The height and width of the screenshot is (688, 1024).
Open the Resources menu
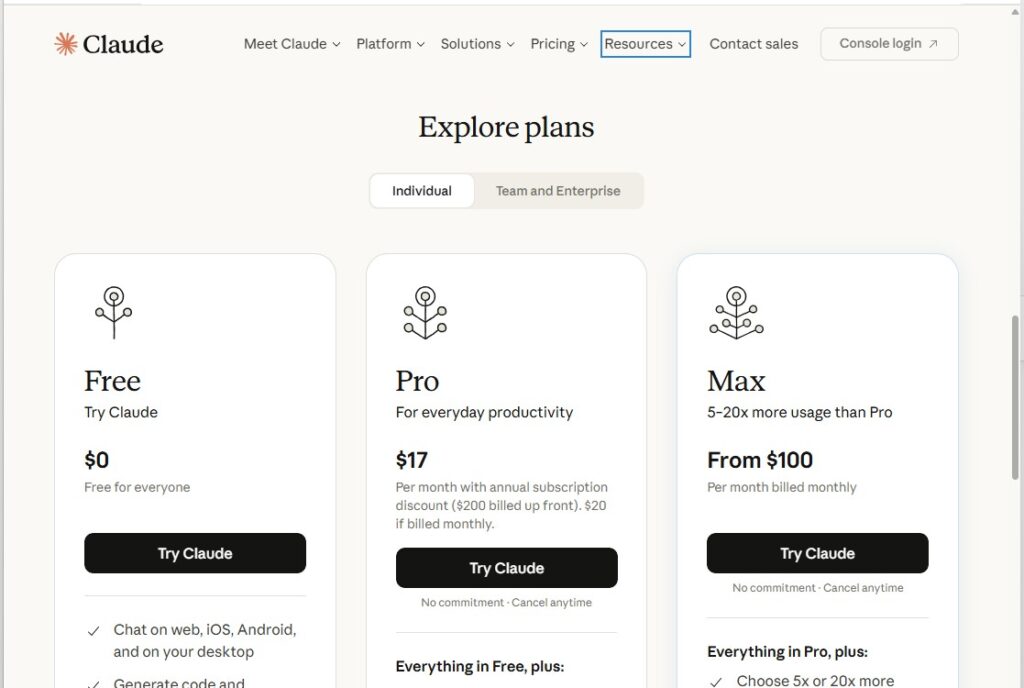click(645, 44)
